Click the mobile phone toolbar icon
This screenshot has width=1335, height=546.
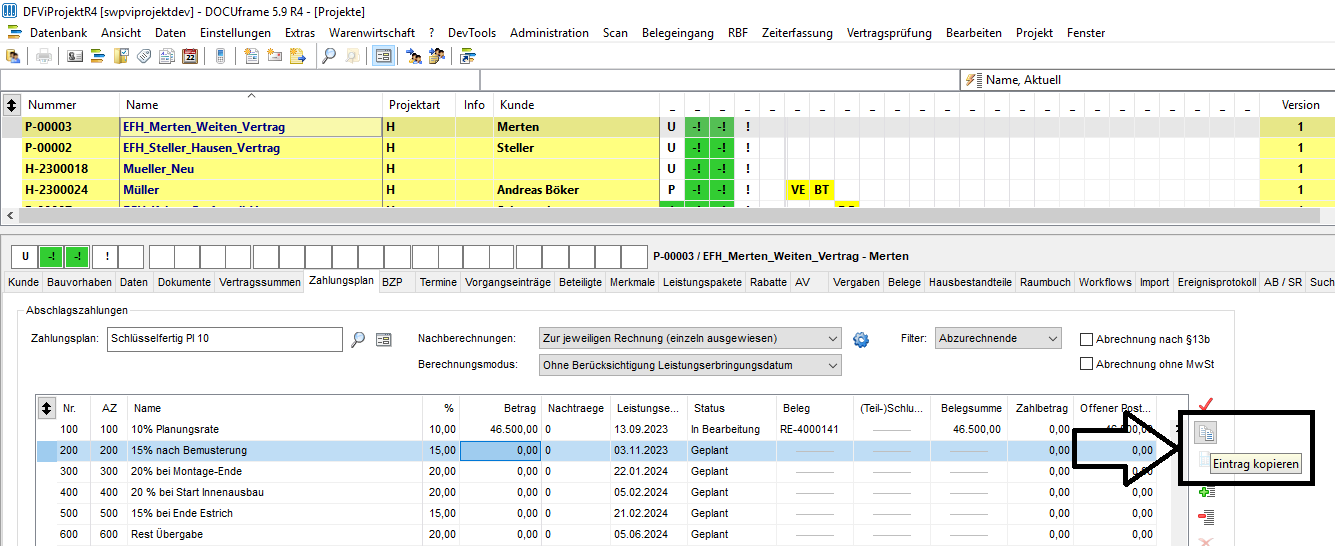point(221,56)
